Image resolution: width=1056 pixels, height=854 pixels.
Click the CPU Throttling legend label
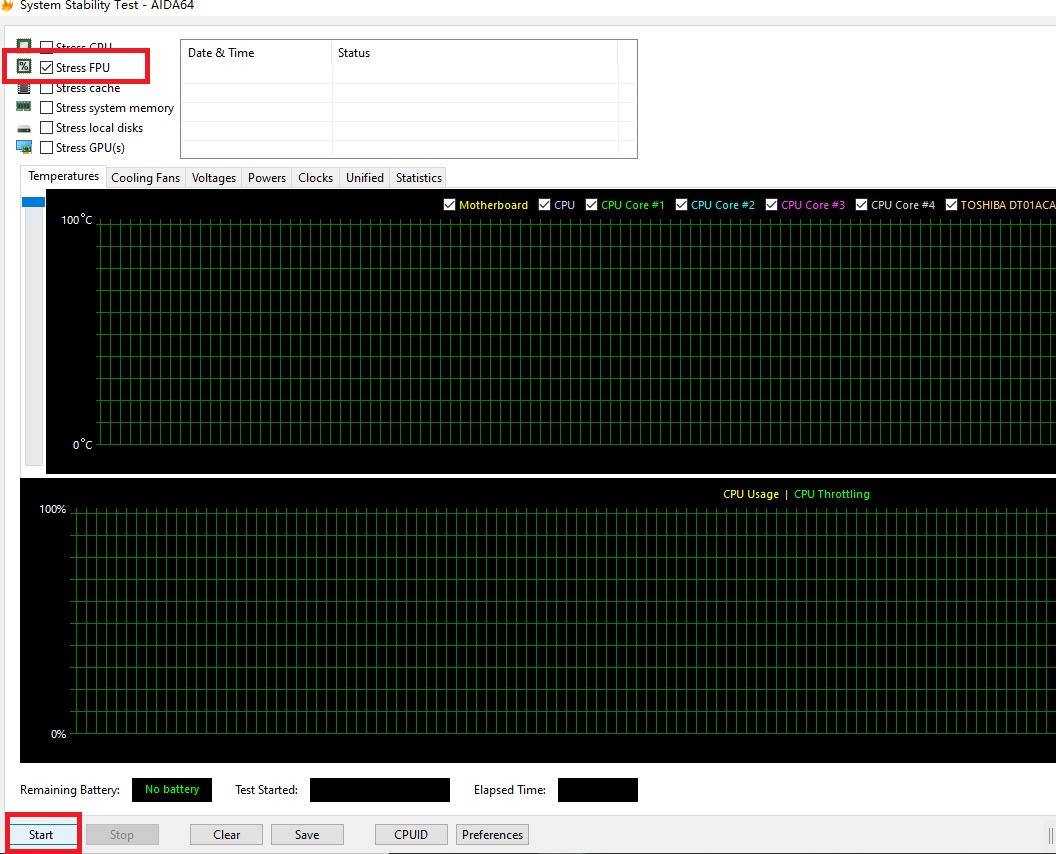coord(832,494)
